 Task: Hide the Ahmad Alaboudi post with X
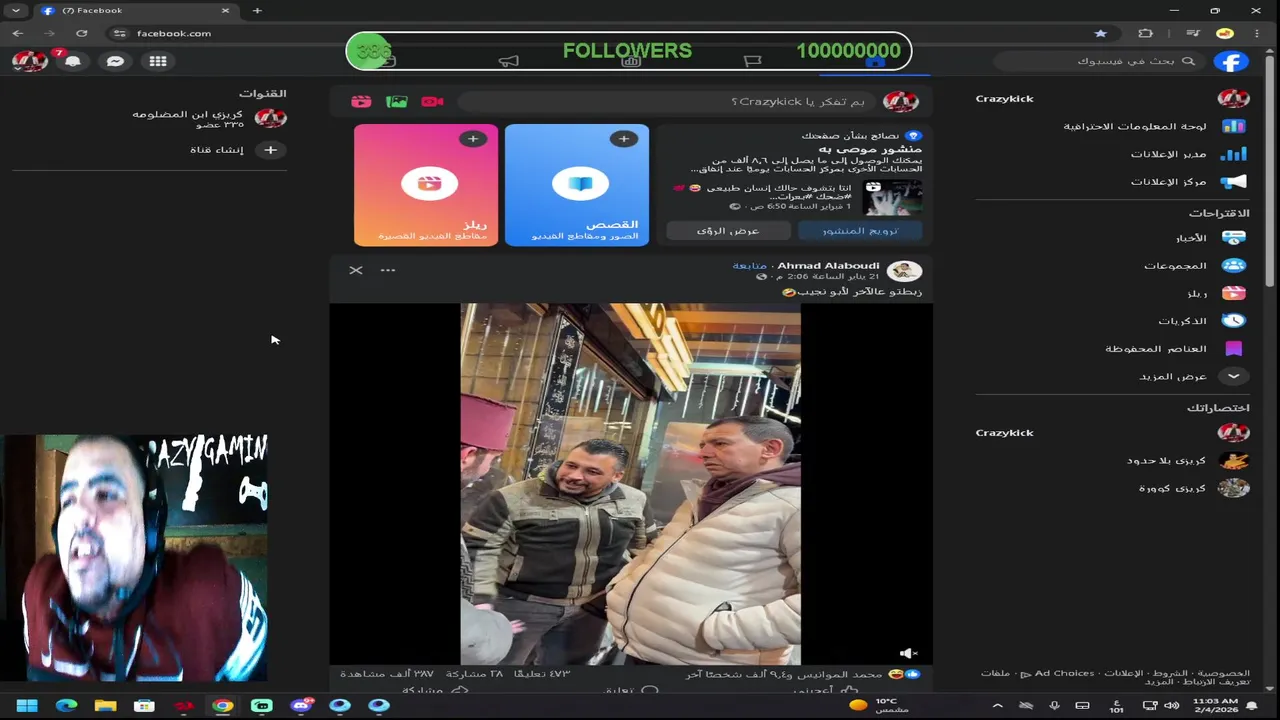(x=356, y=270)
